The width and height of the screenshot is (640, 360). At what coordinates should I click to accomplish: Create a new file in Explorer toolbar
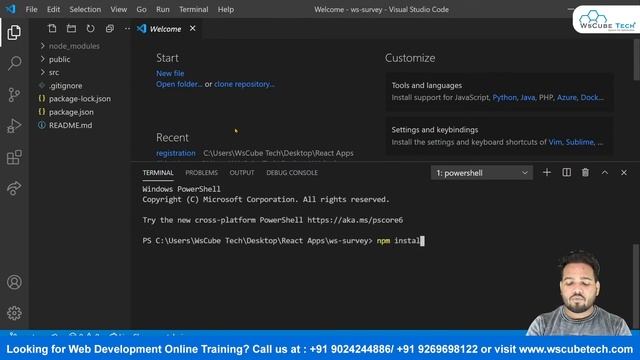click(x=52, y=29)
